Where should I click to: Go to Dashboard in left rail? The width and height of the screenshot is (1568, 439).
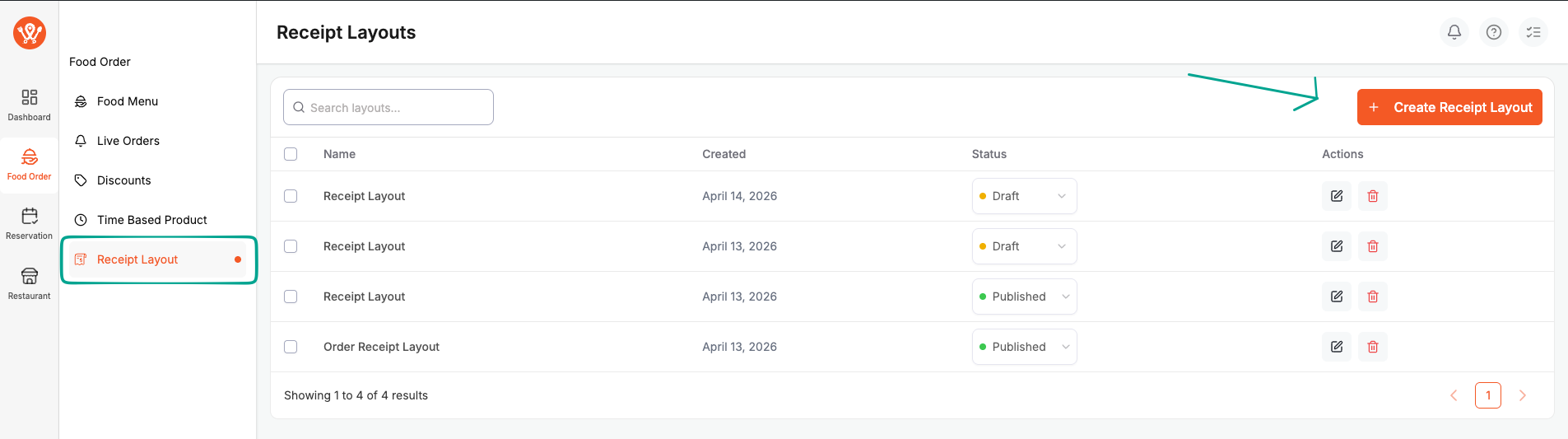tap(29, 105)
